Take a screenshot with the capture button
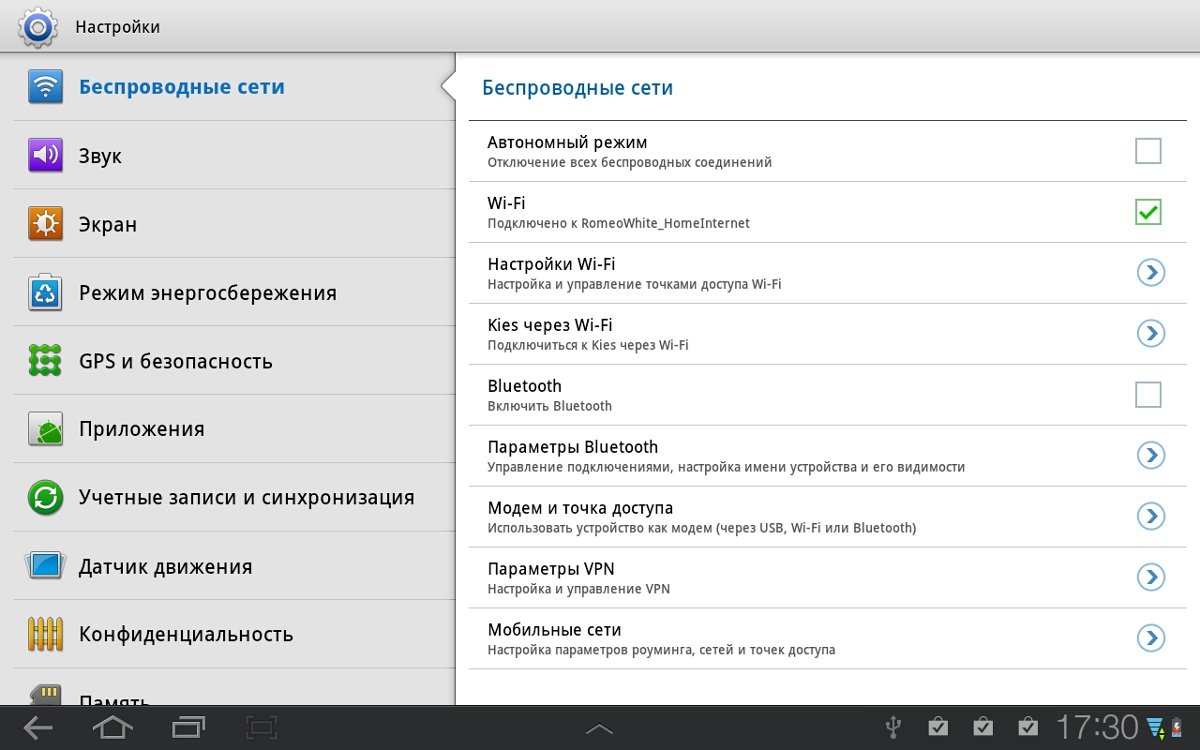This screenshot has height=750, width=1200. click(x=262, y=727)
